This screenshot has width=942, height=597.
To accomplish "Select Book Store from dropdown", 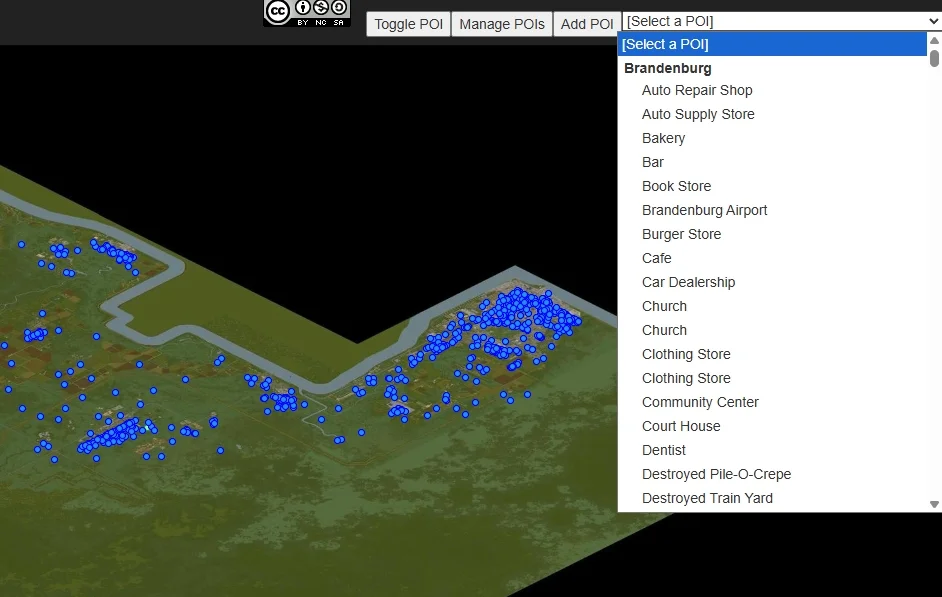I will coord(773,186).
